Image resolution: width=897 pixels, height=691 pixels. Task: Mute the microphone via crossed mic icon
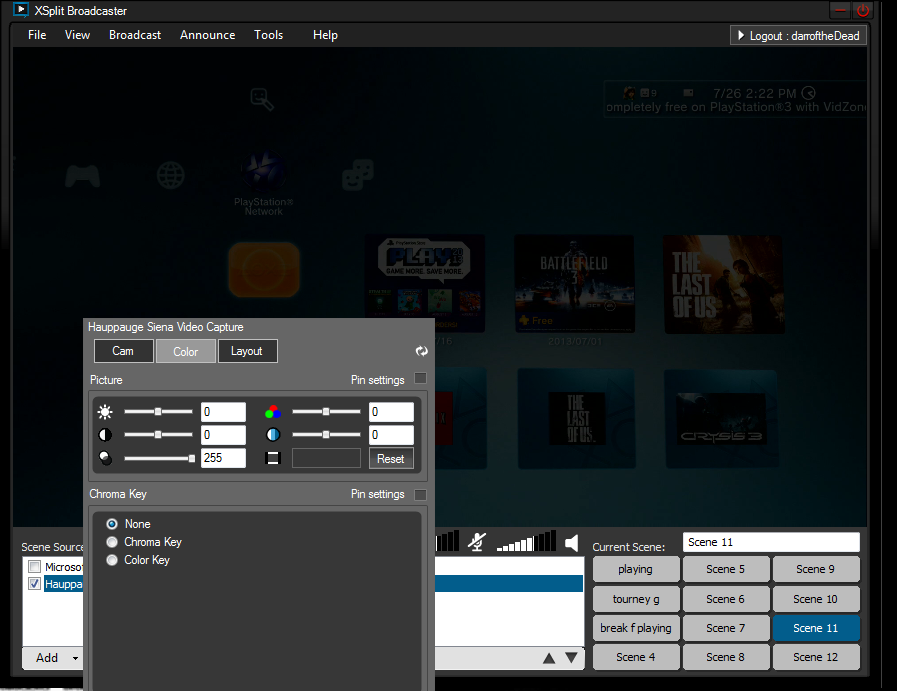coord(477,542)
